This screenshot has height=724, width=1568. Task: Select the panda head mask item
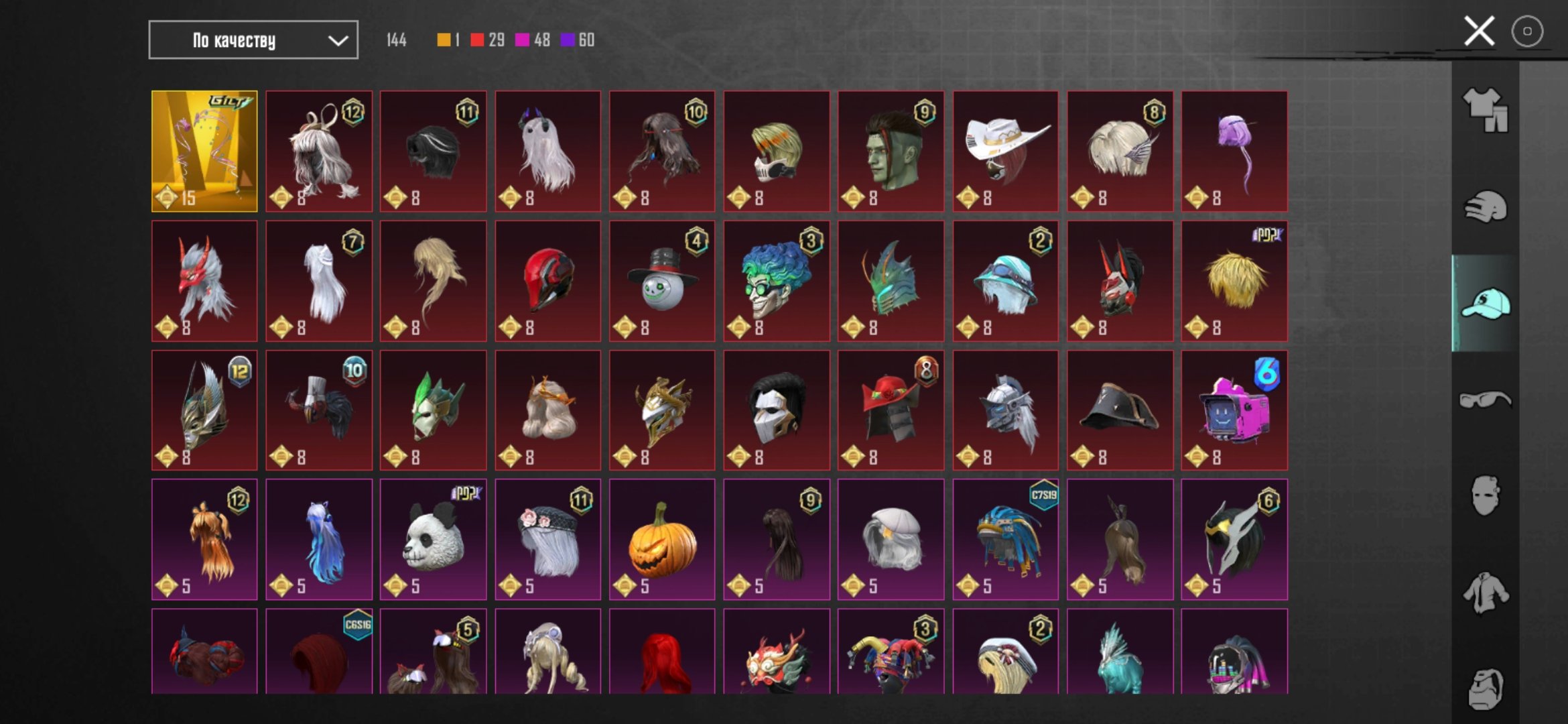click(x=434, y=539)
